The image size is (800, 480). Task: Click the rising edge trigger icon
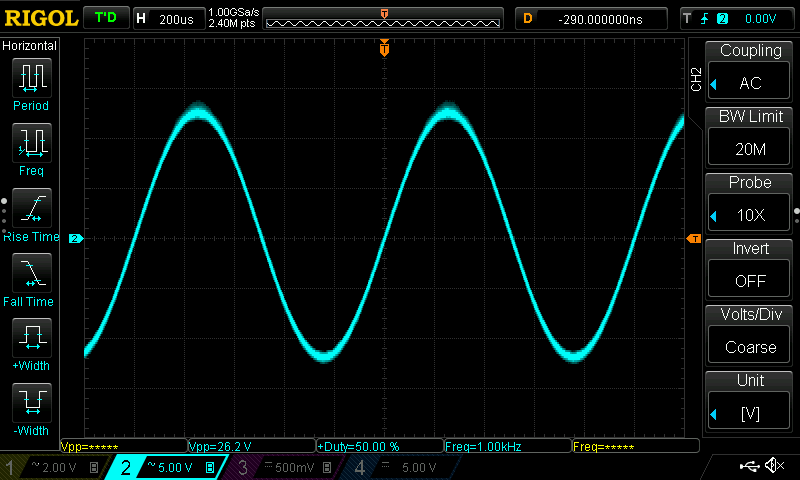[705, 19]
